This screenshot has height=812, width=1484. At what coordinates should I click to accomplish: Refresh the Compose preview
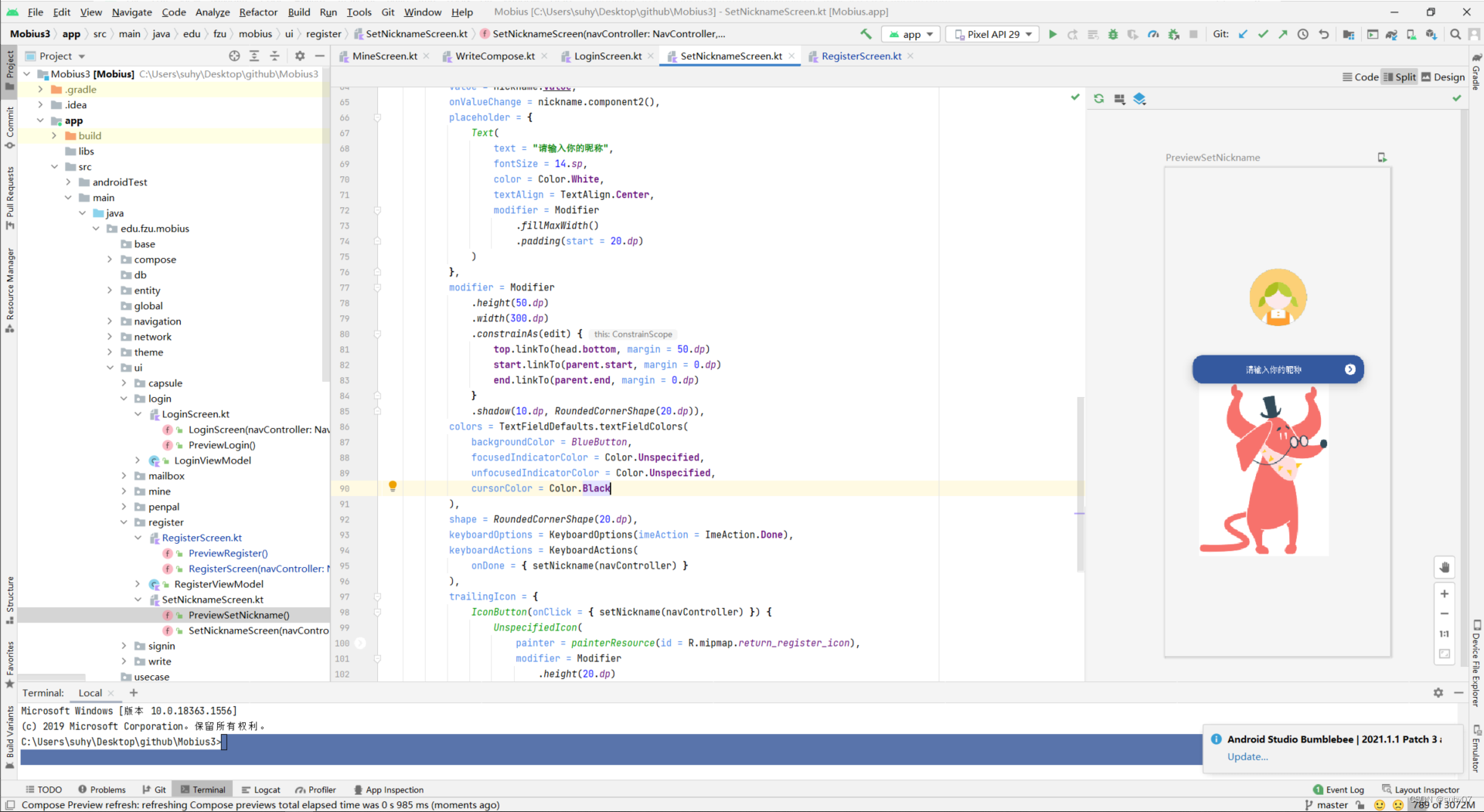pos(1099,99)
